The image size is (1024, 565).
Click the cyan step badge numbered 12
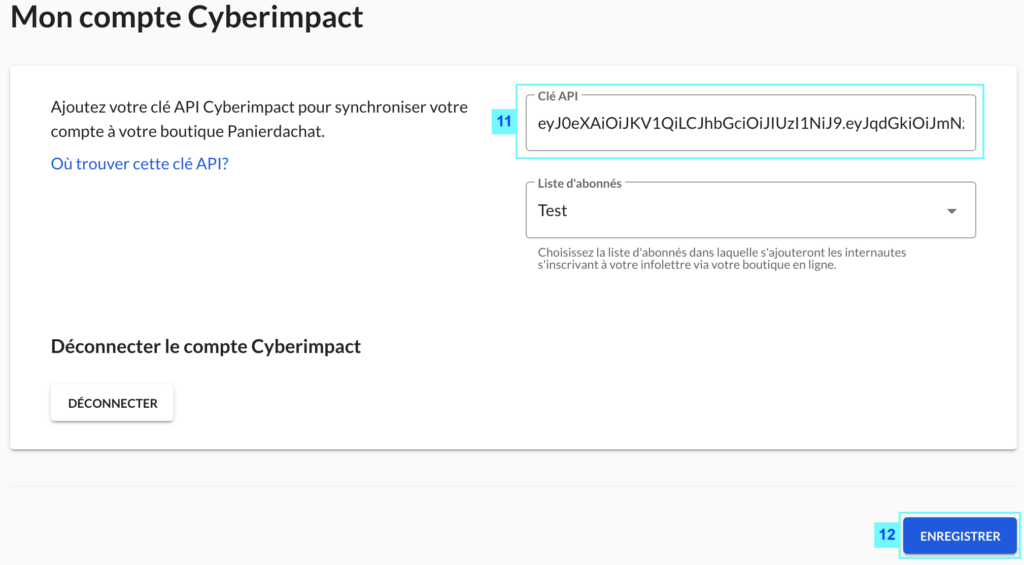pyautogui.click(x=886, y=535)
